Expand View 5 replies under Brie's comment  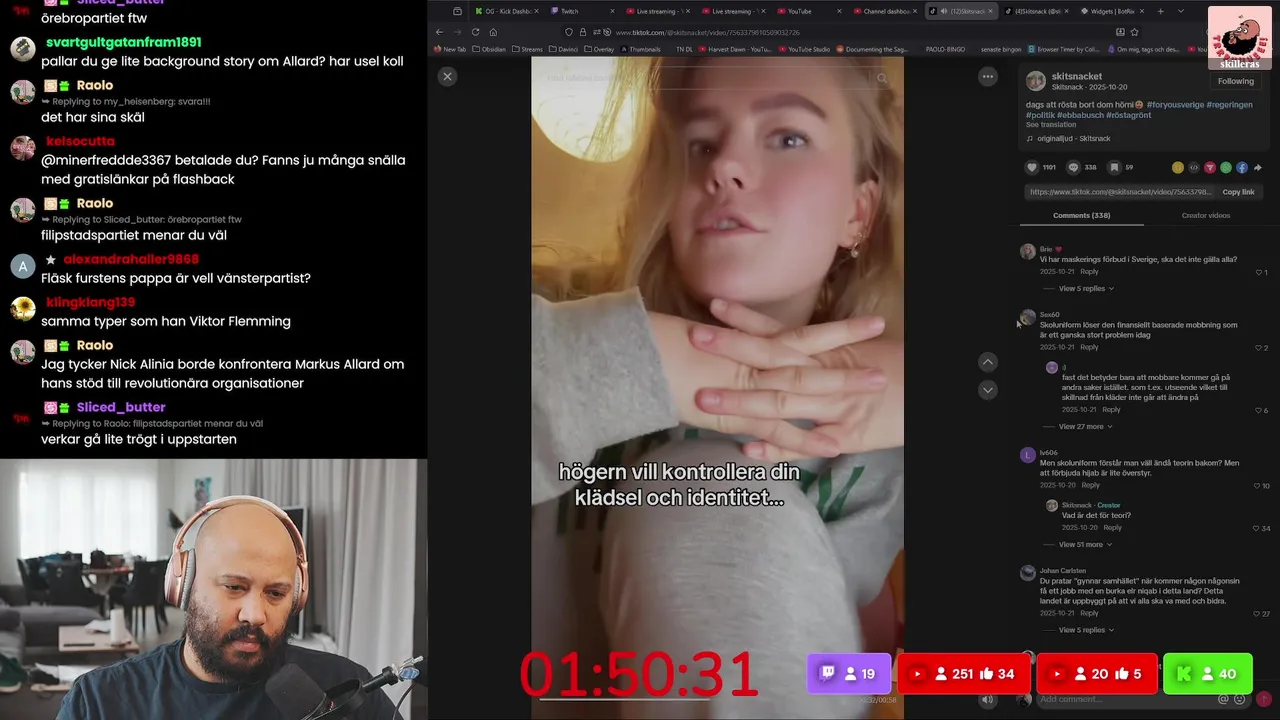[x=1086, y=289]
